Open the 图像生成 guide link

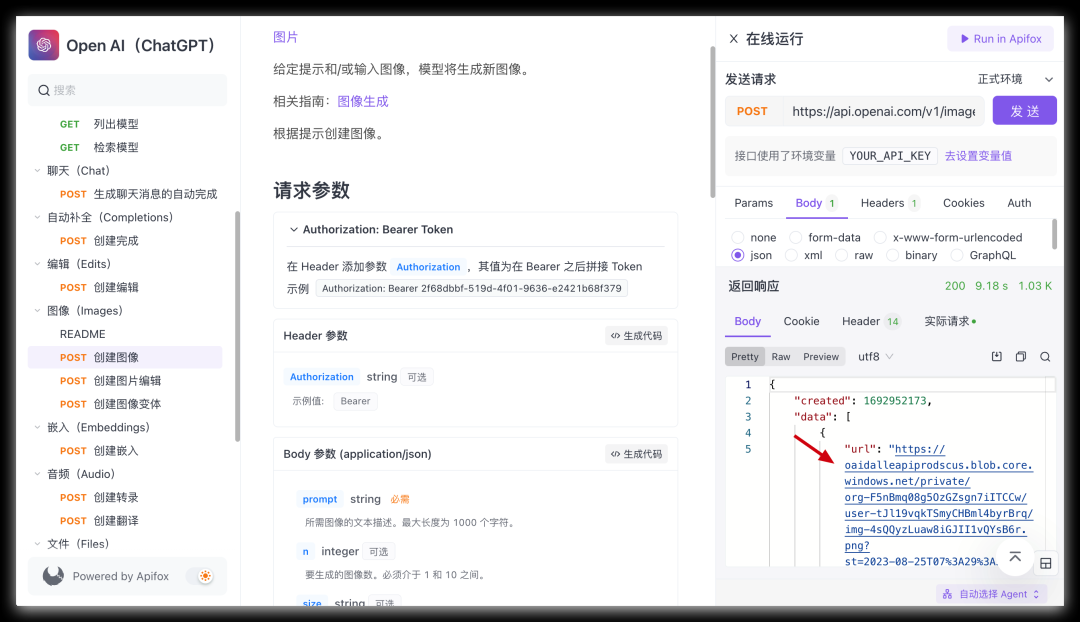click(x=363, y=101)
